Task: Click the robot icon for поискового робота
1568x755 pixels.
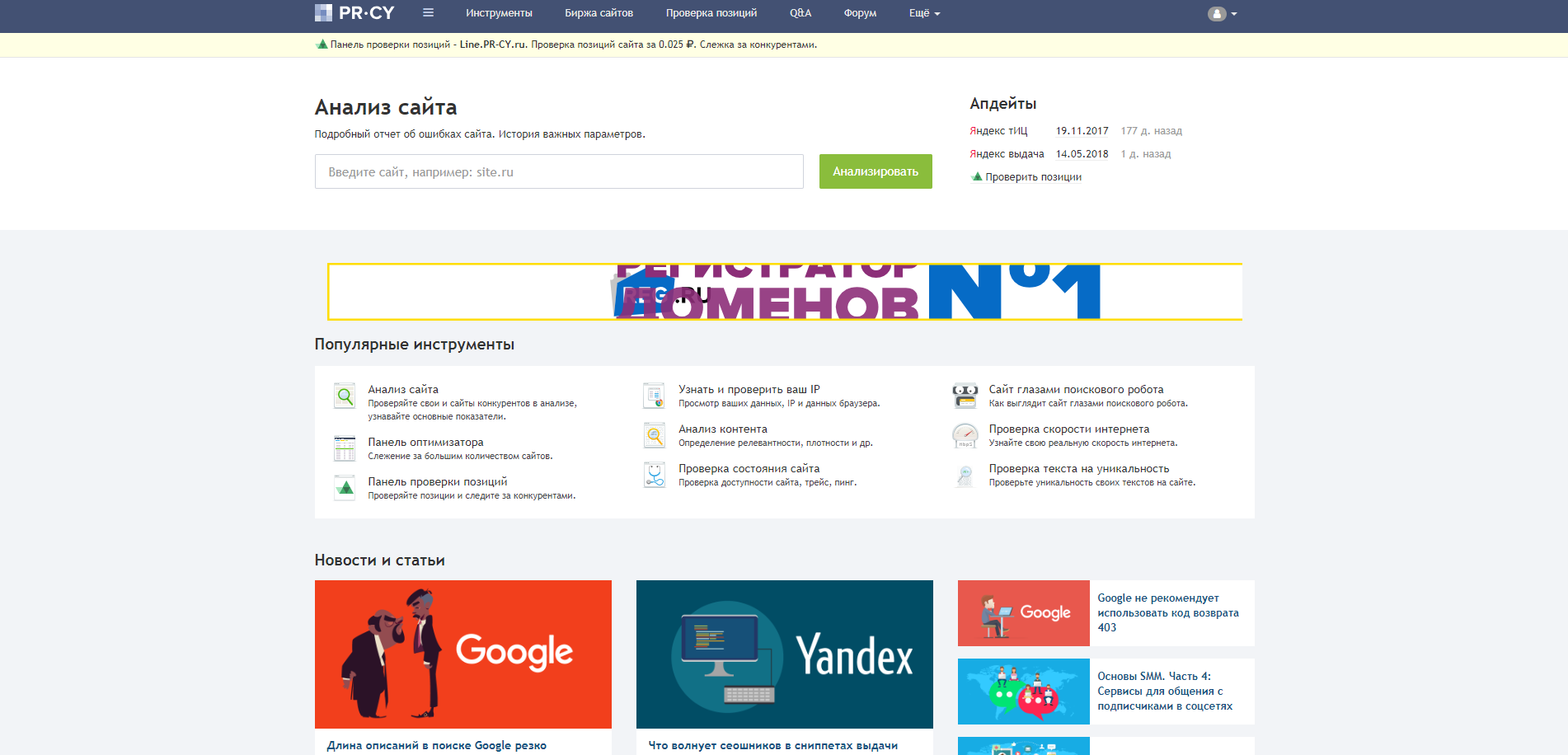Action: [965, 396]
